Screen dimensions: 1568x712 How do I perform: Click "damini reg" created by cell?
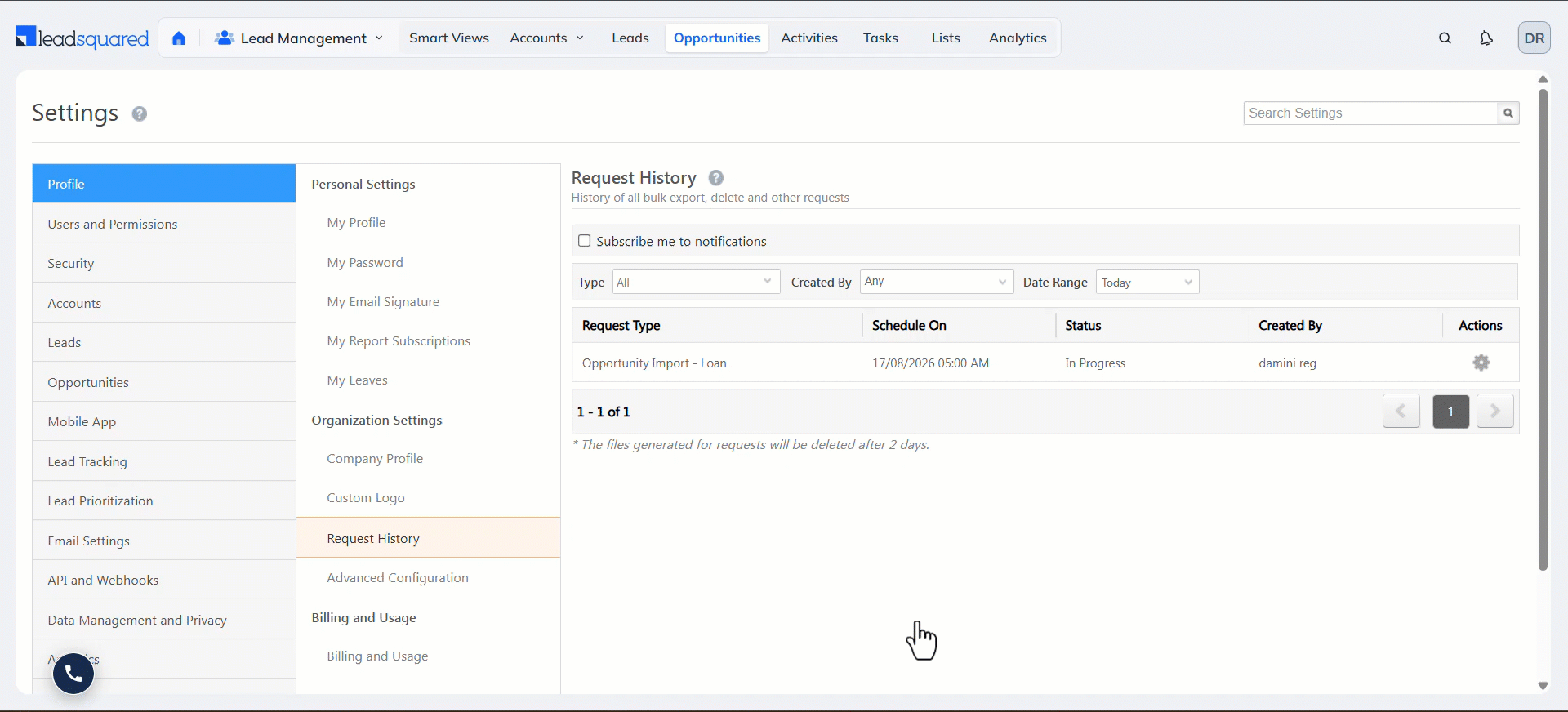pyautogui.click(x=1287, y=363)
